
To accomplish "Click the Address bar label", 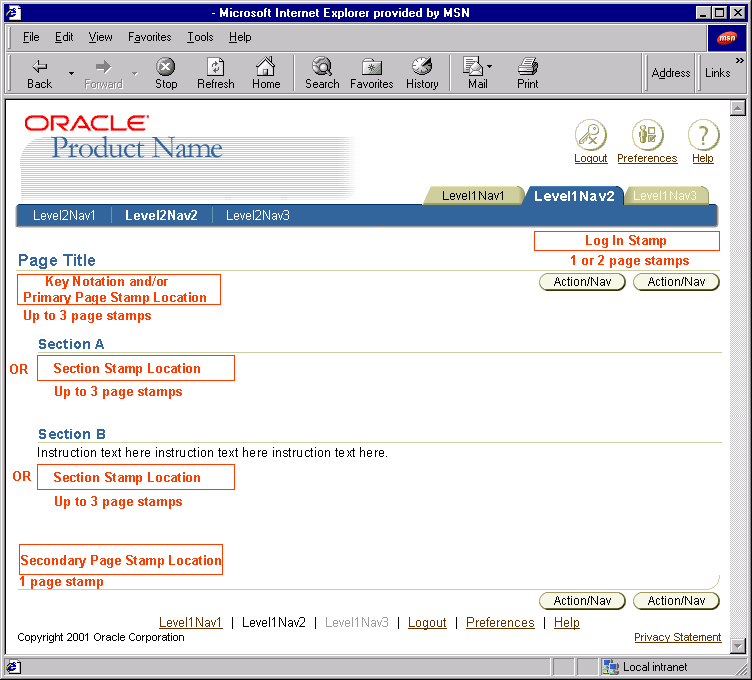I will coord(670,73).
